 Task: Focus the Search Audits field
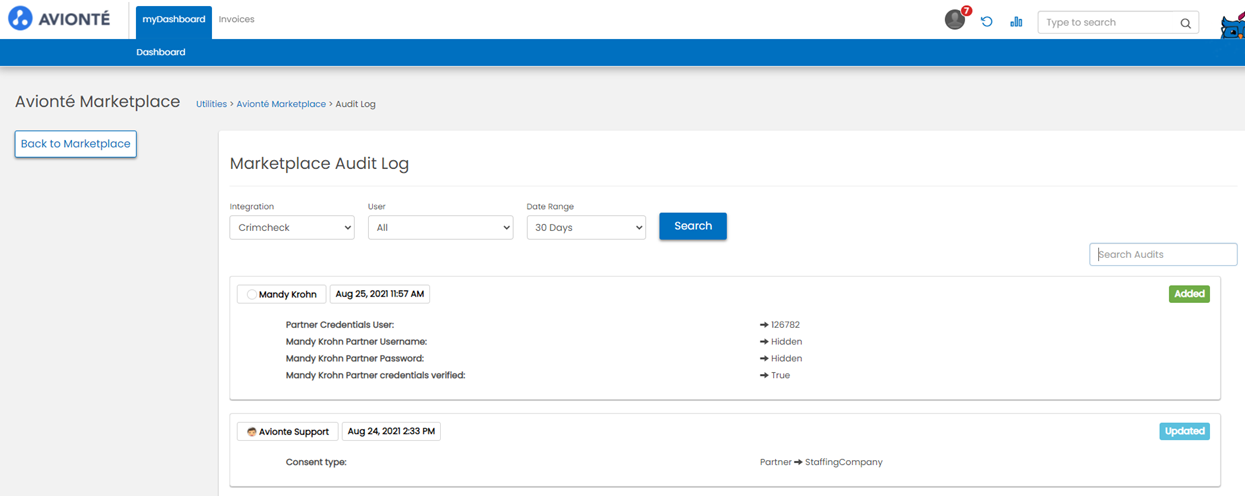click(x=1163, y=254)
